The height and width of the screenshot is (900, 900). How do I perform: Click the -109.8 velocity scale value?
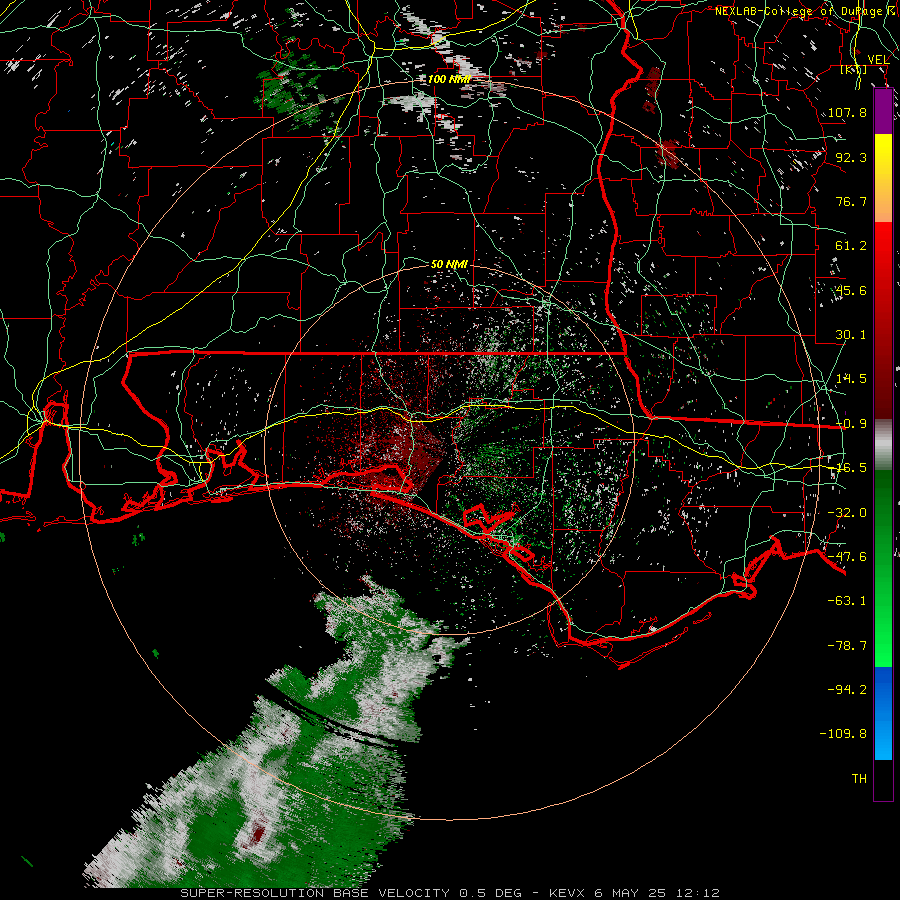pyautogui.click(x=843, y=734)
